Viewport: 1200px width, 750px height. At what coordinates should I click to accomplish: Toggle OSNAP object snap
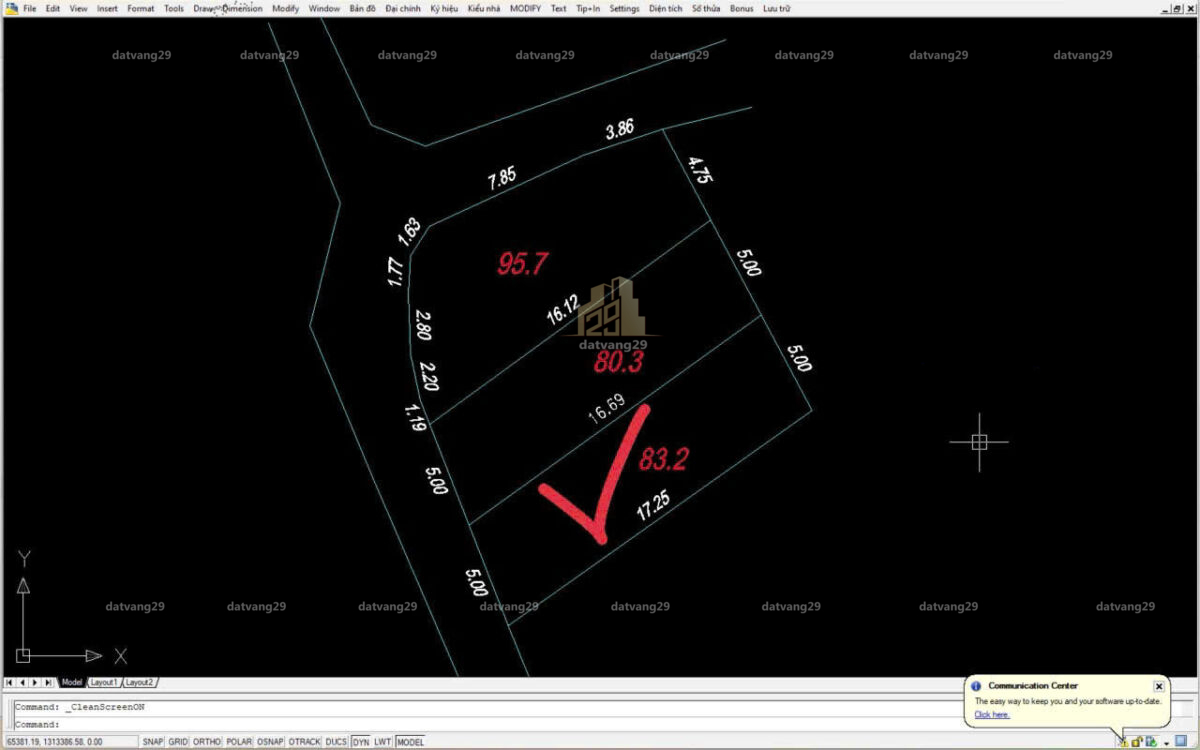269,742
